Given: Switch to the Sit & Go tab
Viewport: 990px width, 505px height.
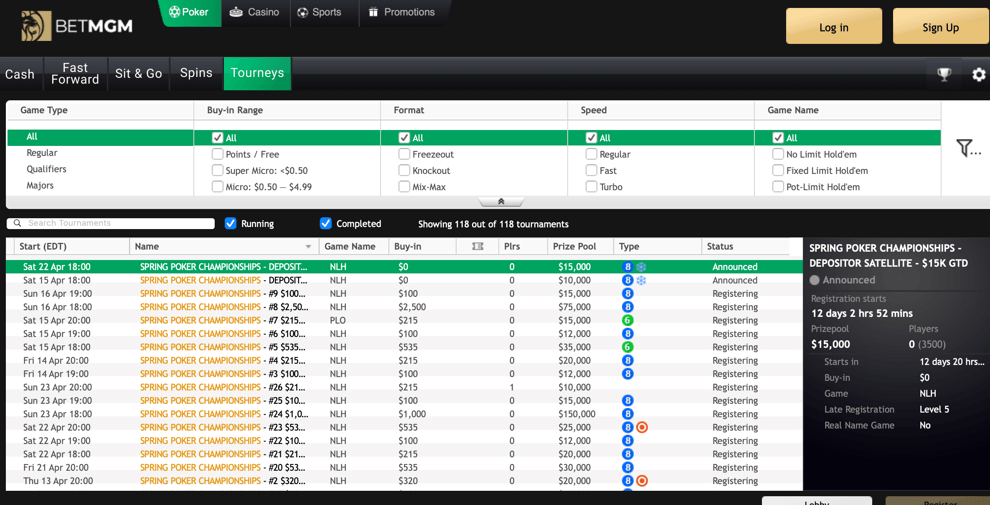Looking at the screenshot, I should click(x=138, y=74).
